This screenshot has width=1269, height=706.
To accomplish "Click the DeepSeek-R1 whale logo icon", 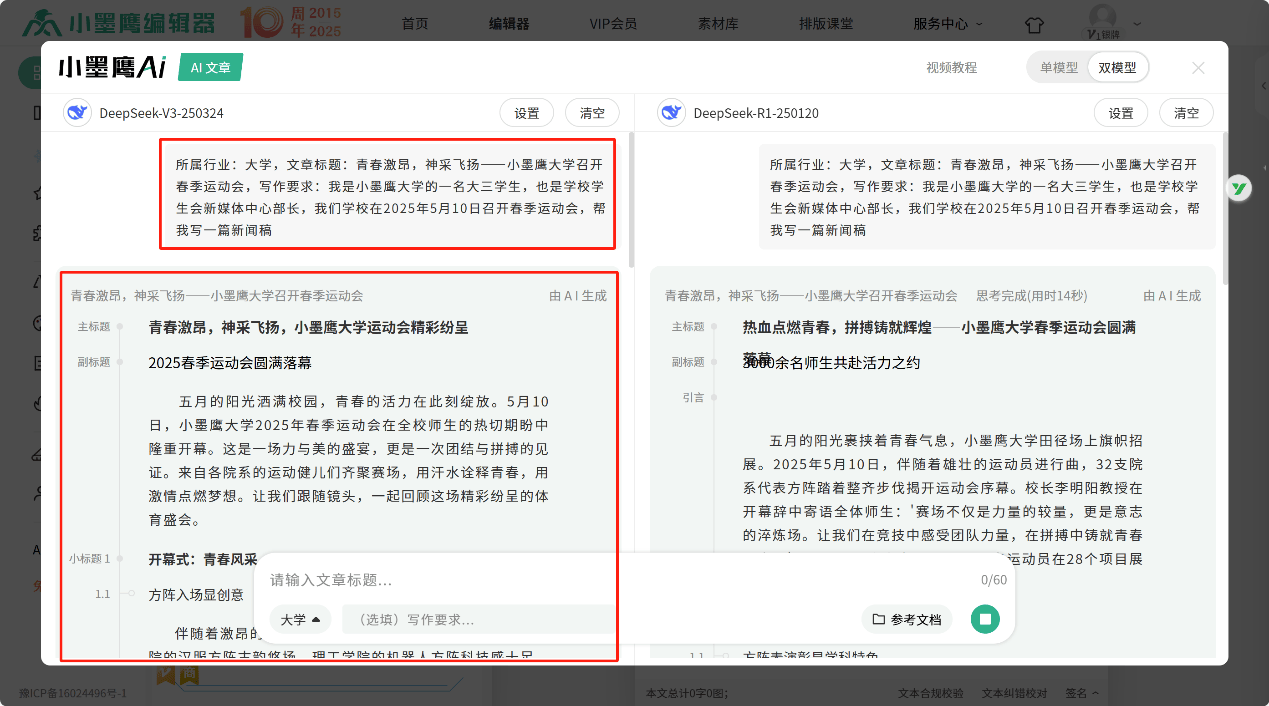I will click(x=671, y=113).
